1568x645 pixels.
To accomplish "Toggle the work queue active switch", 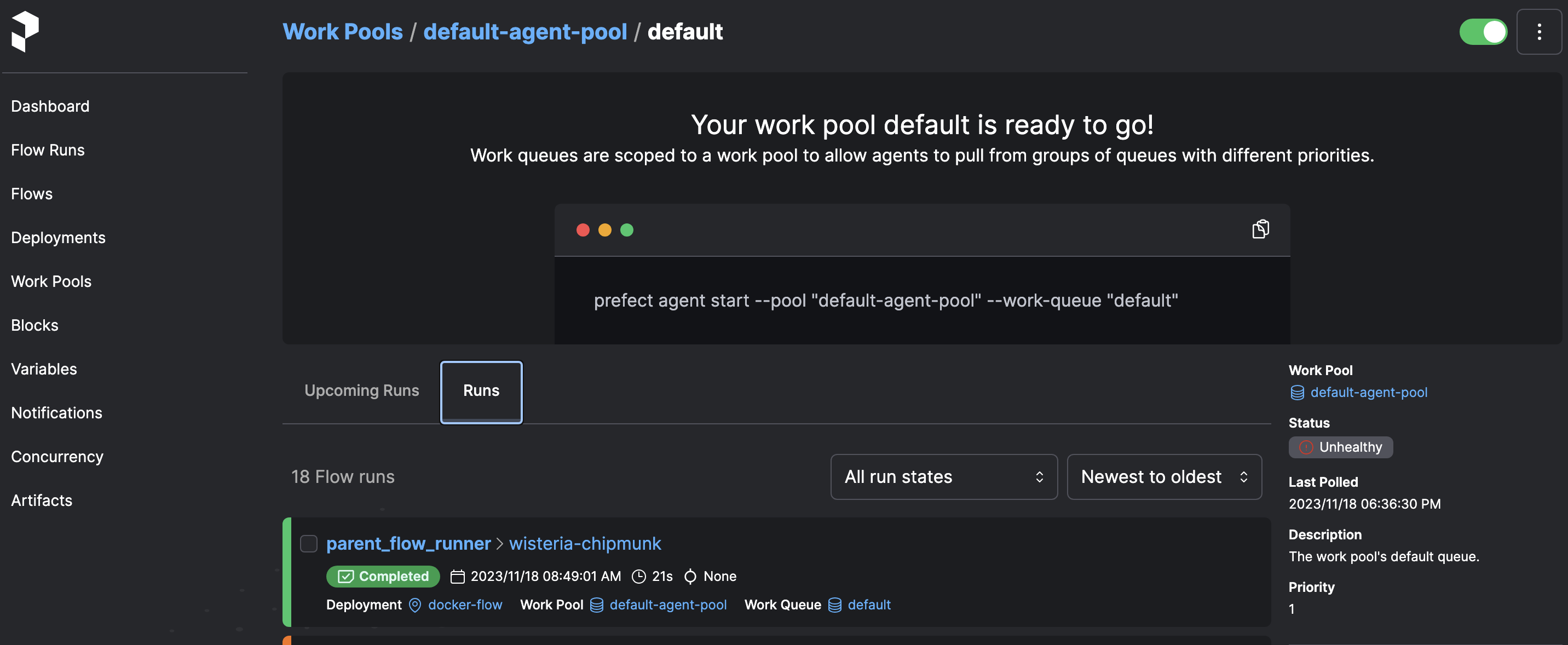I will 1483,32.
